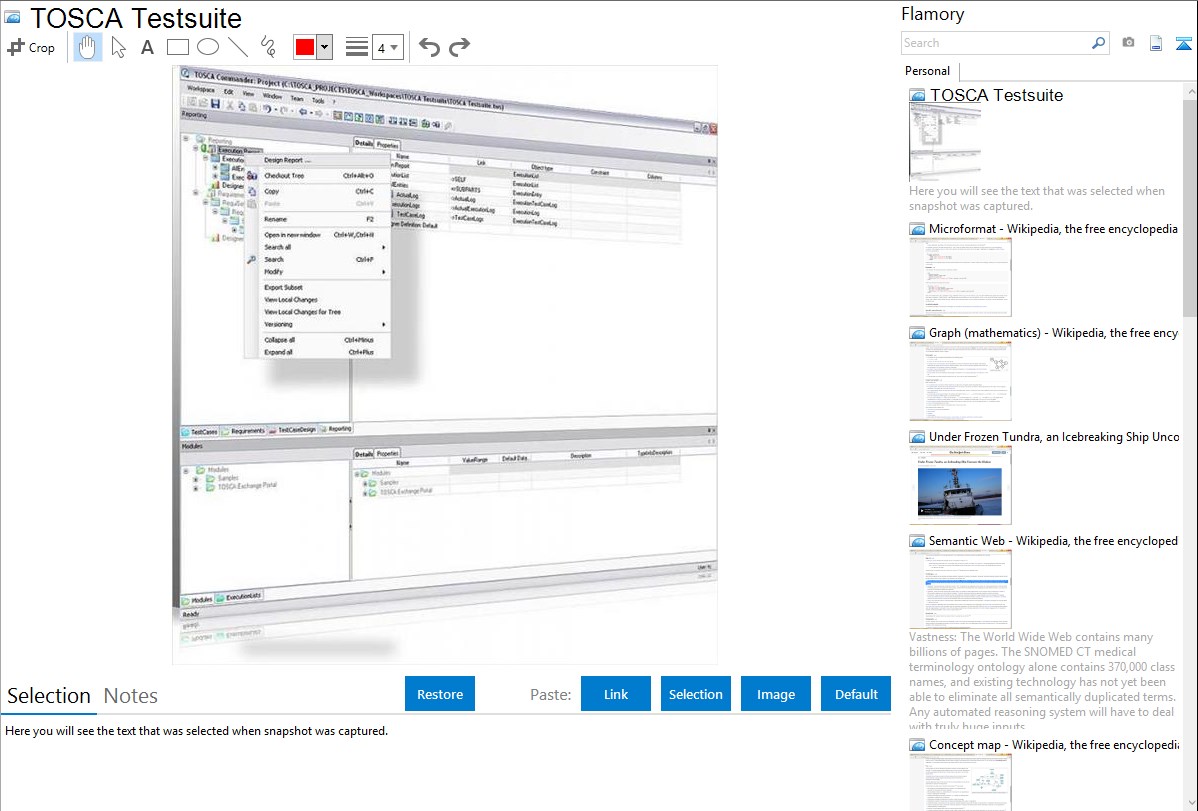Image resolution: width=1198 pixels, height=811 pixels.
Task: Open the line width 4 dropdown
Action: click(x=387, y=47)
